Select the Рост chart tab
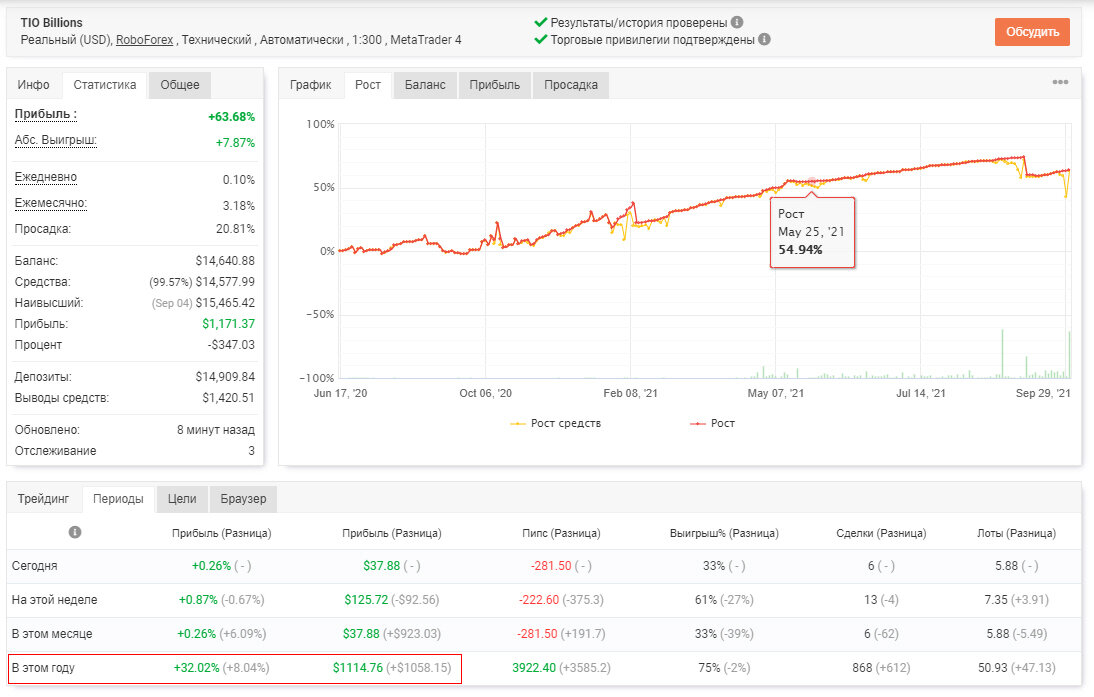The height and width of the screenshot is (697, 1094). pyautogui.click(x=368, y=85)
